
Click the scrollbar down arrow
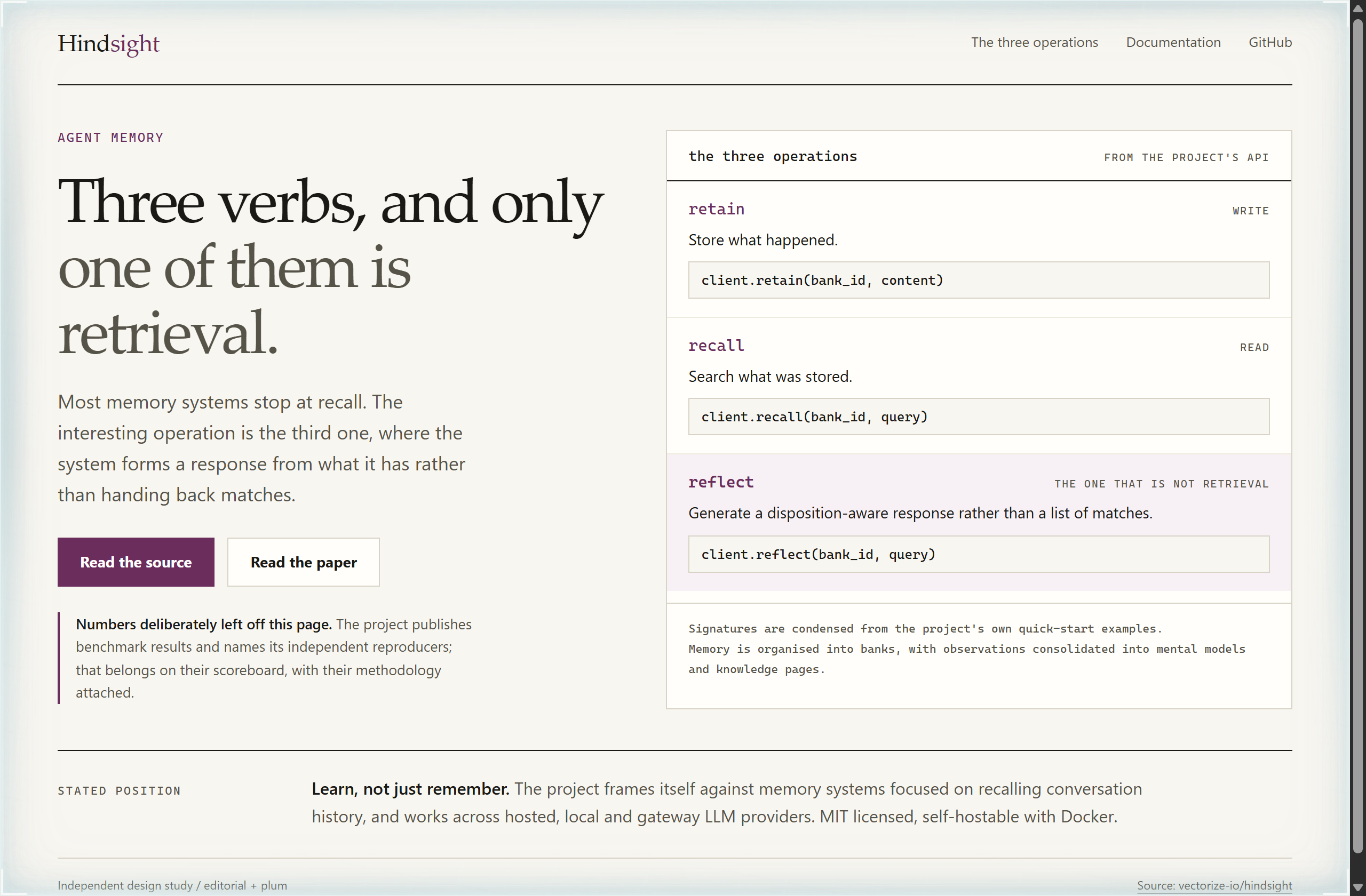tap(1357, 887)
